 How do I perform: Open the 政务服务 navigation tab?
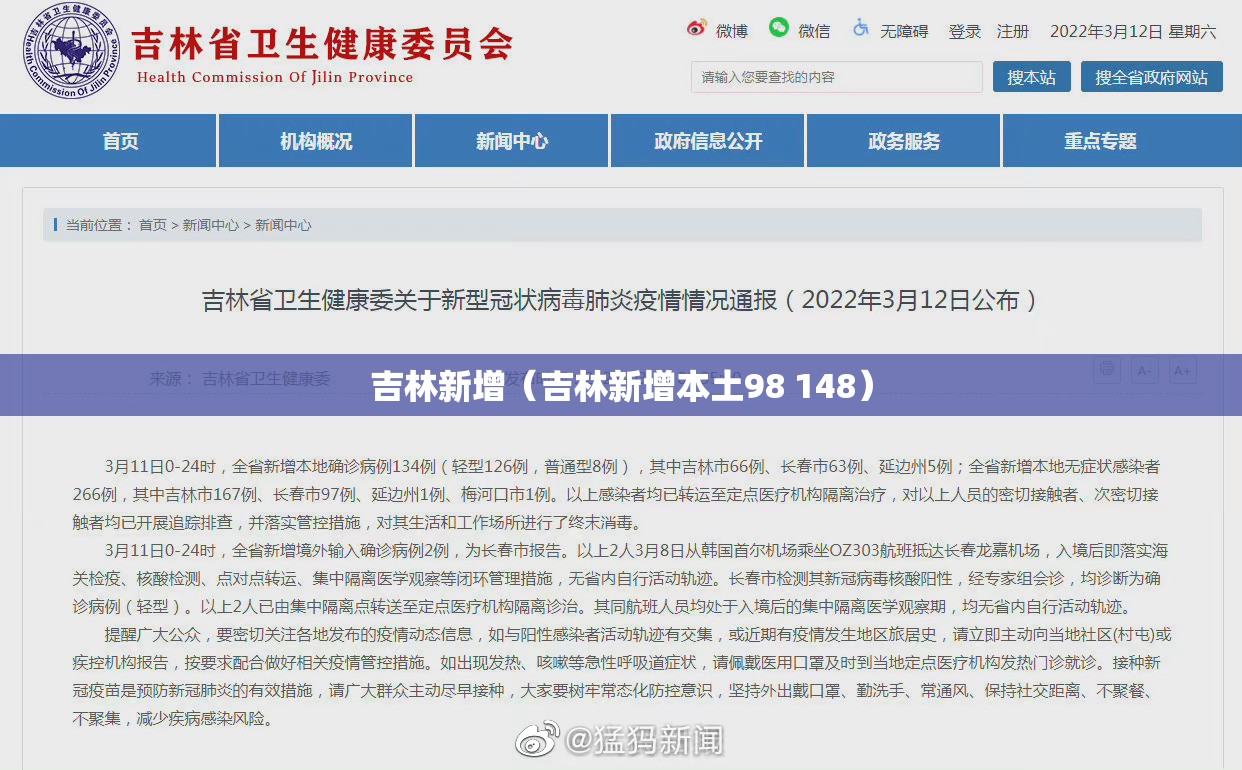coord(904,141)
